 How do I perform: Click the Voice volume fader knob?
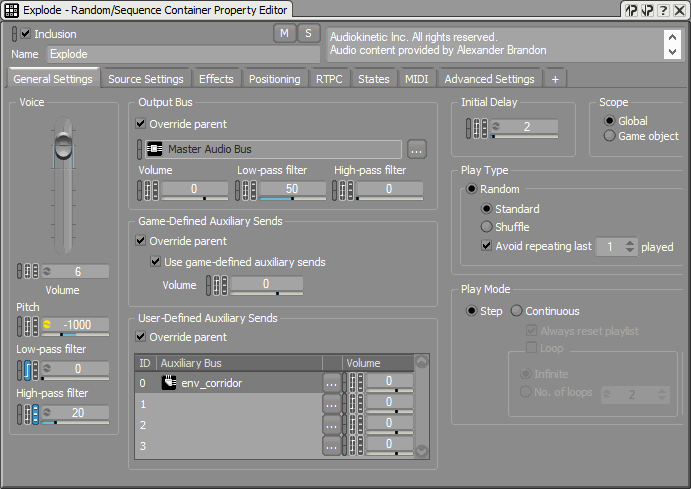click(63, 145)
